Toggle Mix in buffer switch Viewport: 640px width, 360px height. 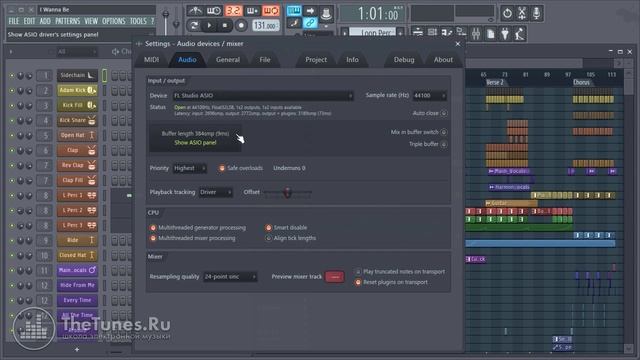(x=444, y=132)
